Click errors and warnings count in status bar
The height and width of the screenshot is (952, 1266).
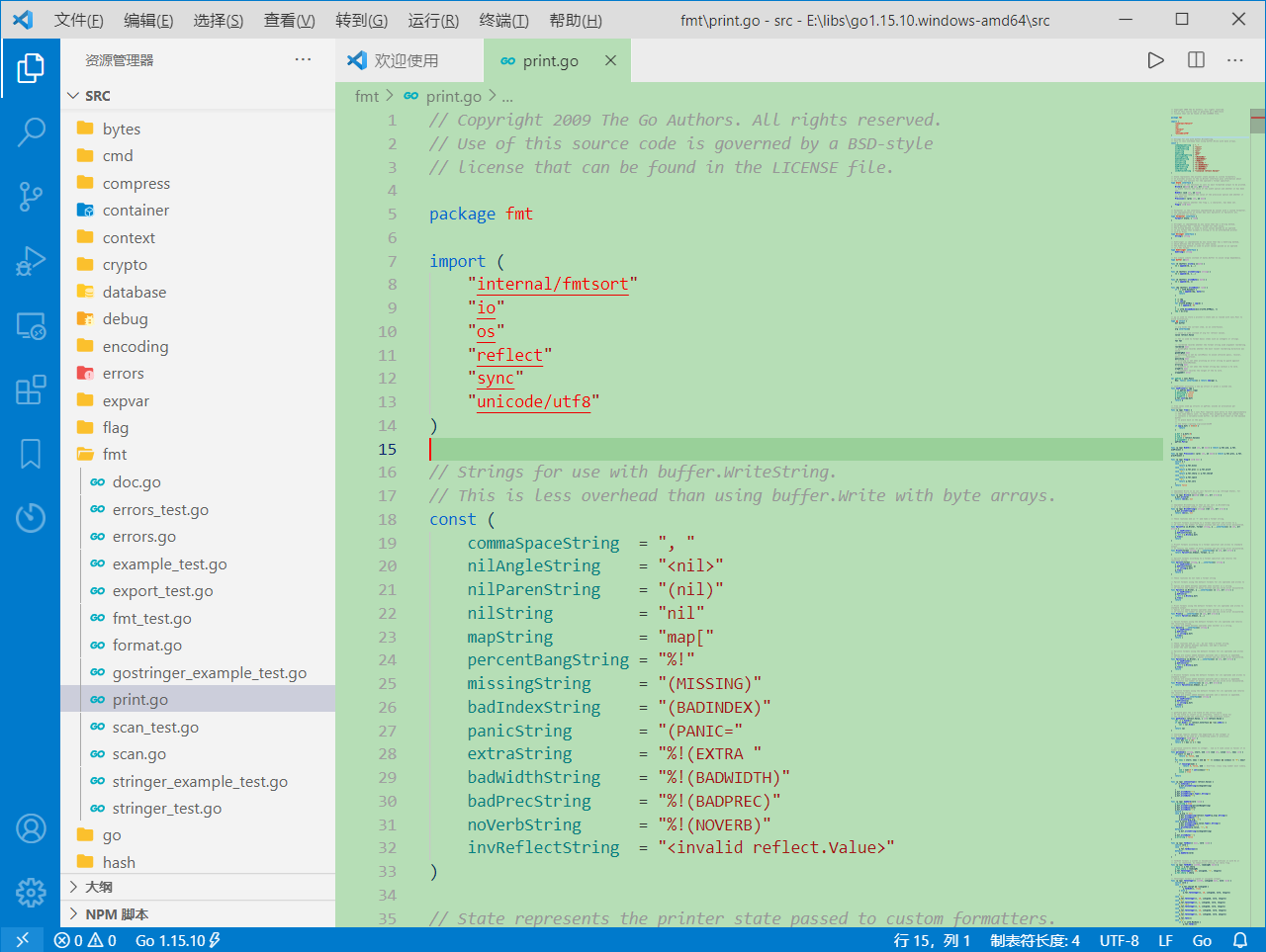click(85, 940)
